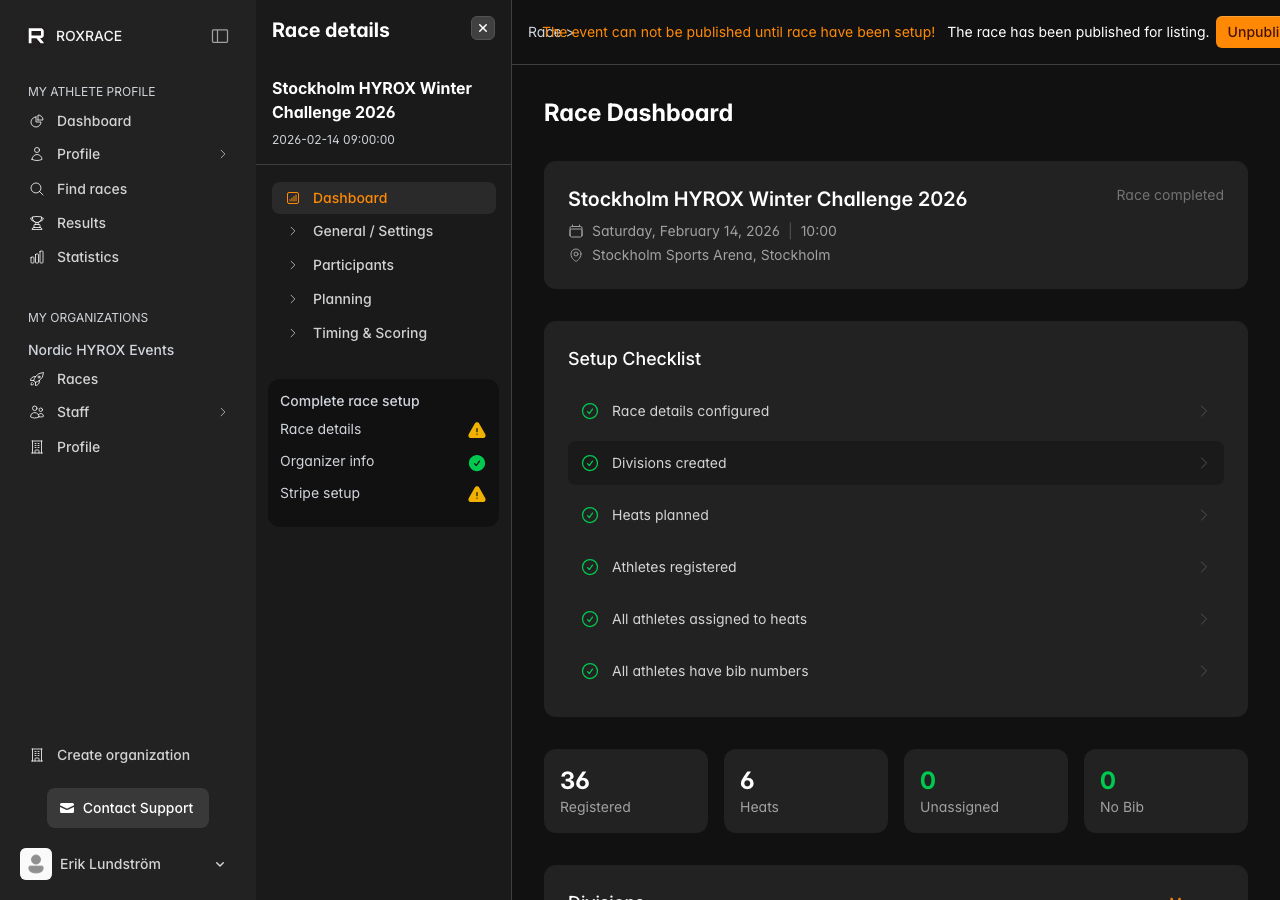The image size is (1280, 900).
Task: Click the athlete Dashboard pie-chart icon
Action: (x=37, y=121)
